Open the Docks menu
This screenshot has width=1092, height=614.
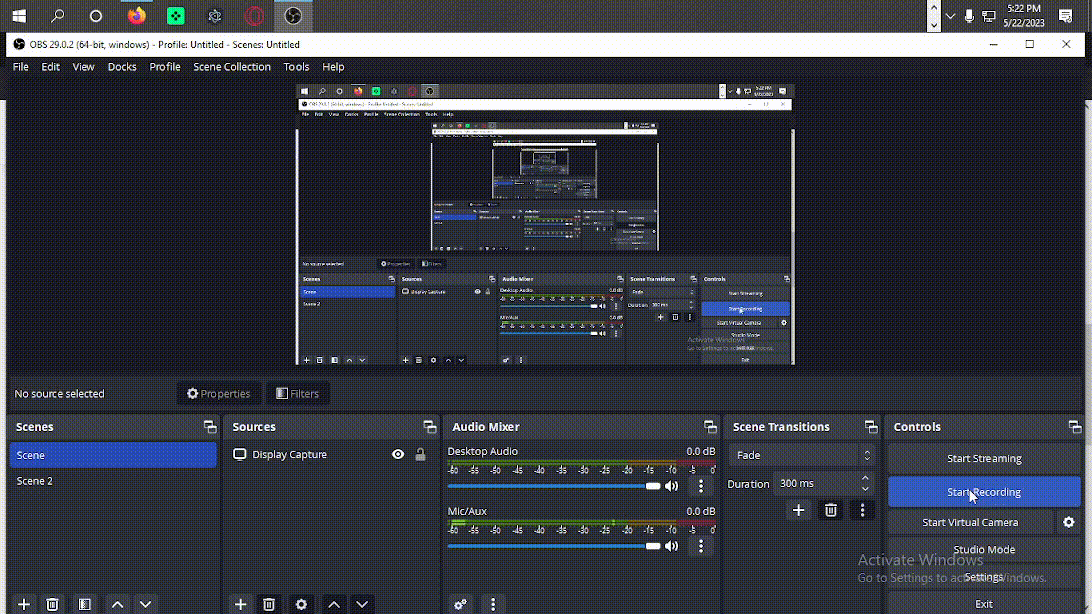(x=122, y=67)
